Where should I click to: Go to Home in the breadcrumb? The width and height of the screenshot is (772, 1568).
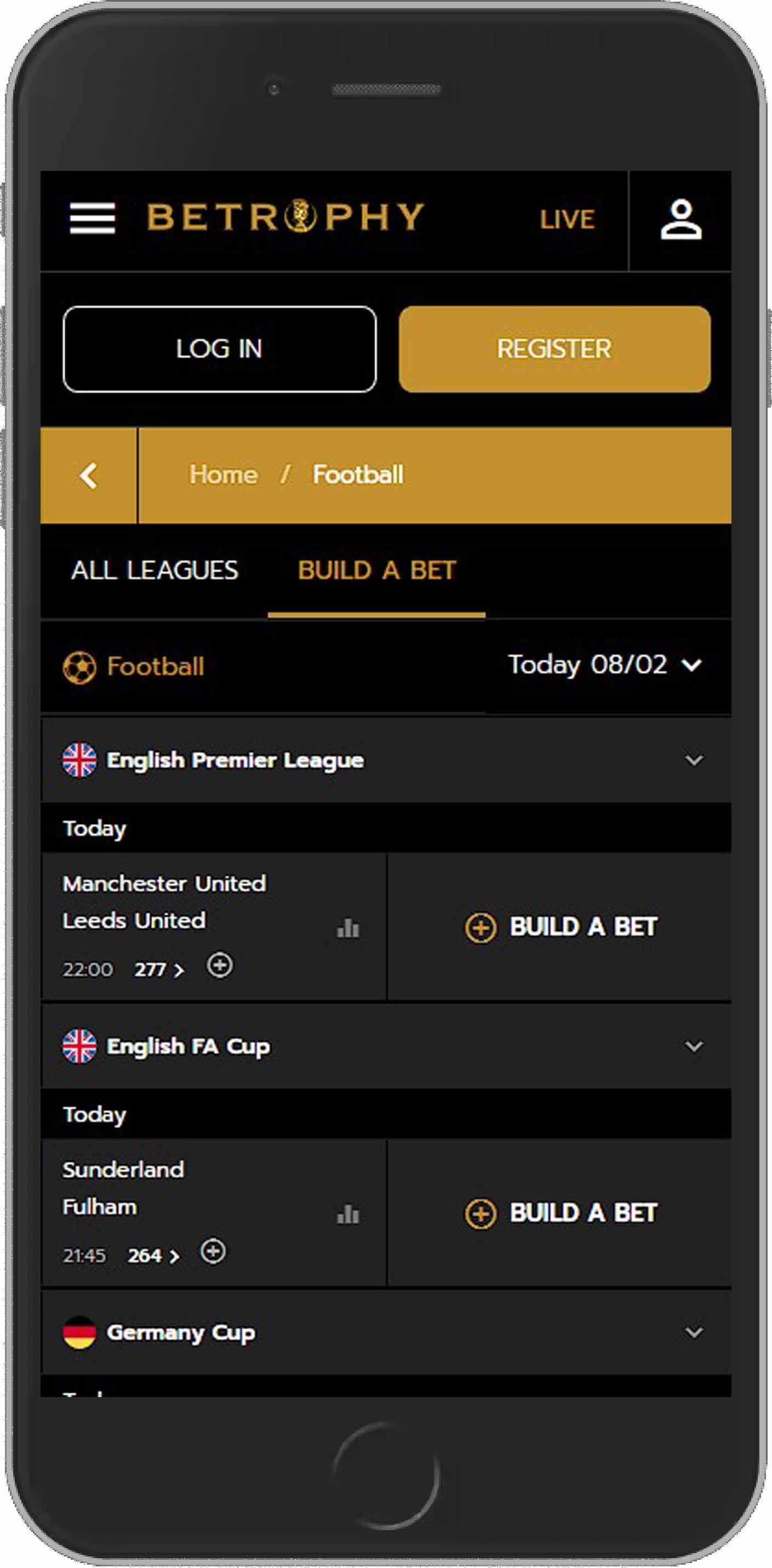pos(224,475)
